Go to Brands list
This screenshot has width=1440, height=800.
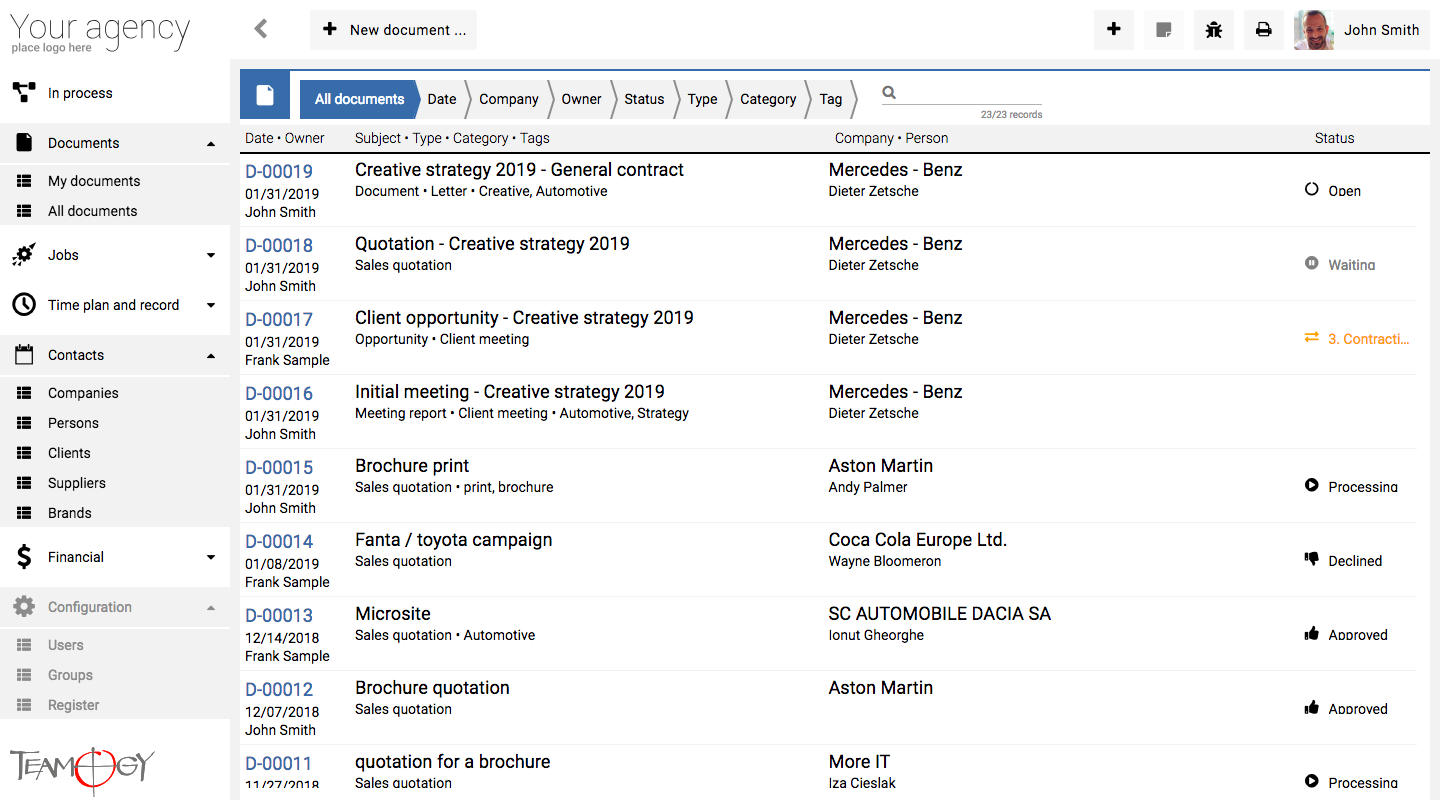[70, 513]
